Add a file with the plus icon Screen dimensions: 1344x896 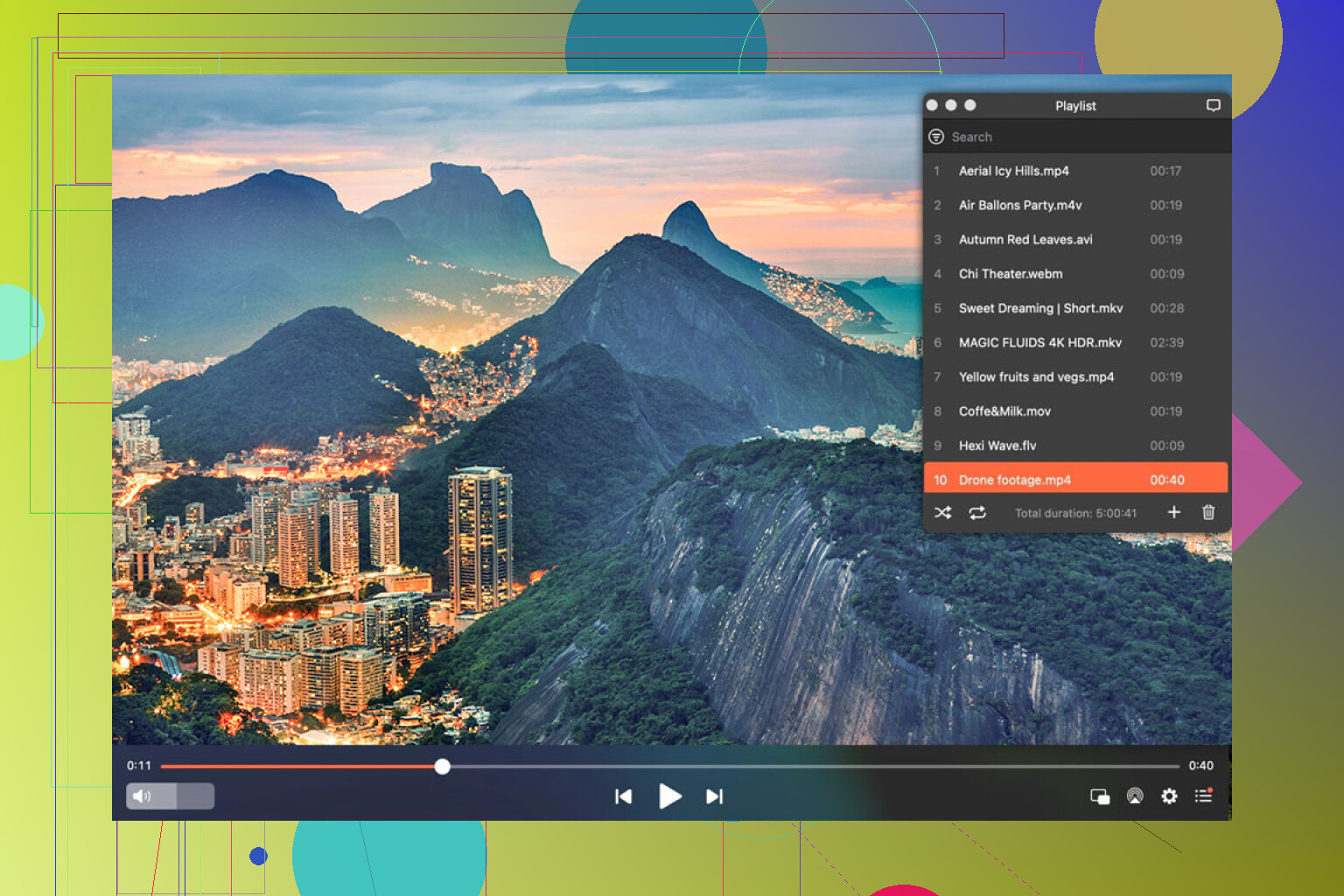pos(1174,513)
